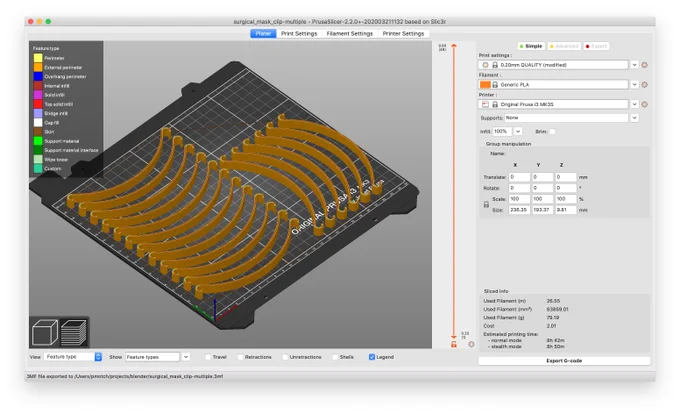This screenshot has height=414, width=680.
Task: Click Size Z field showing 9.81
Action: 566,210
